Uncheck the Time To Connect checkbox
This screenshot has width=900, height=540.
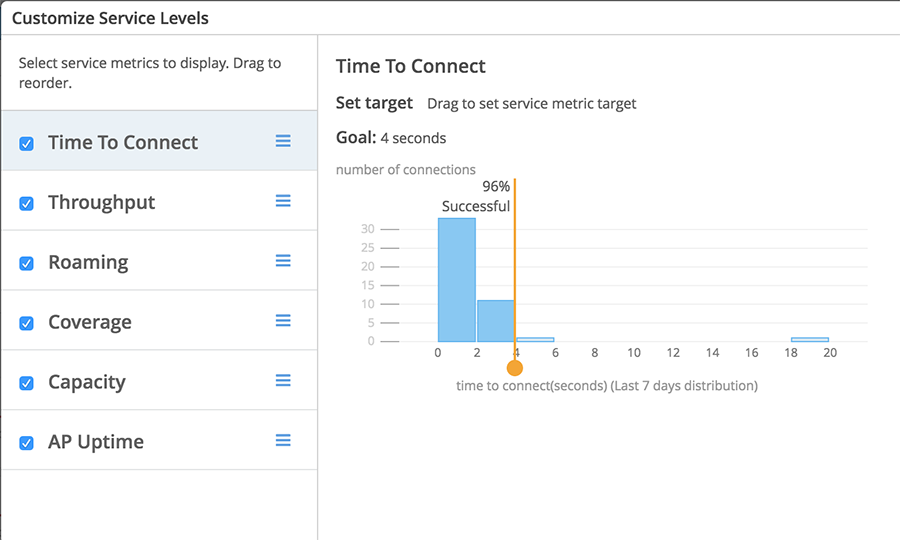click(x=27, y=143)
